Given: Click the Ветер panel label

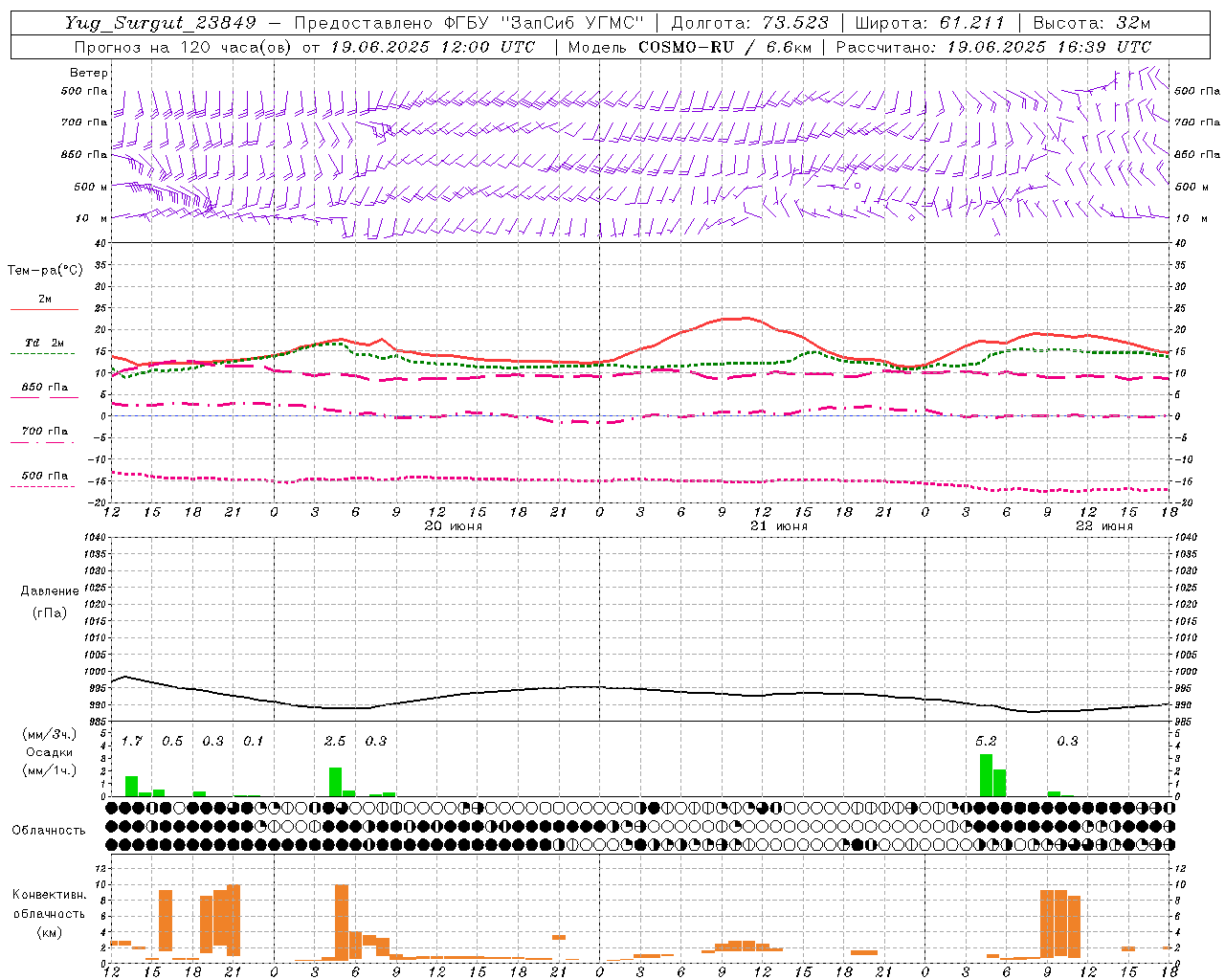Looking at the screenshot, I should tap(89, 73).
